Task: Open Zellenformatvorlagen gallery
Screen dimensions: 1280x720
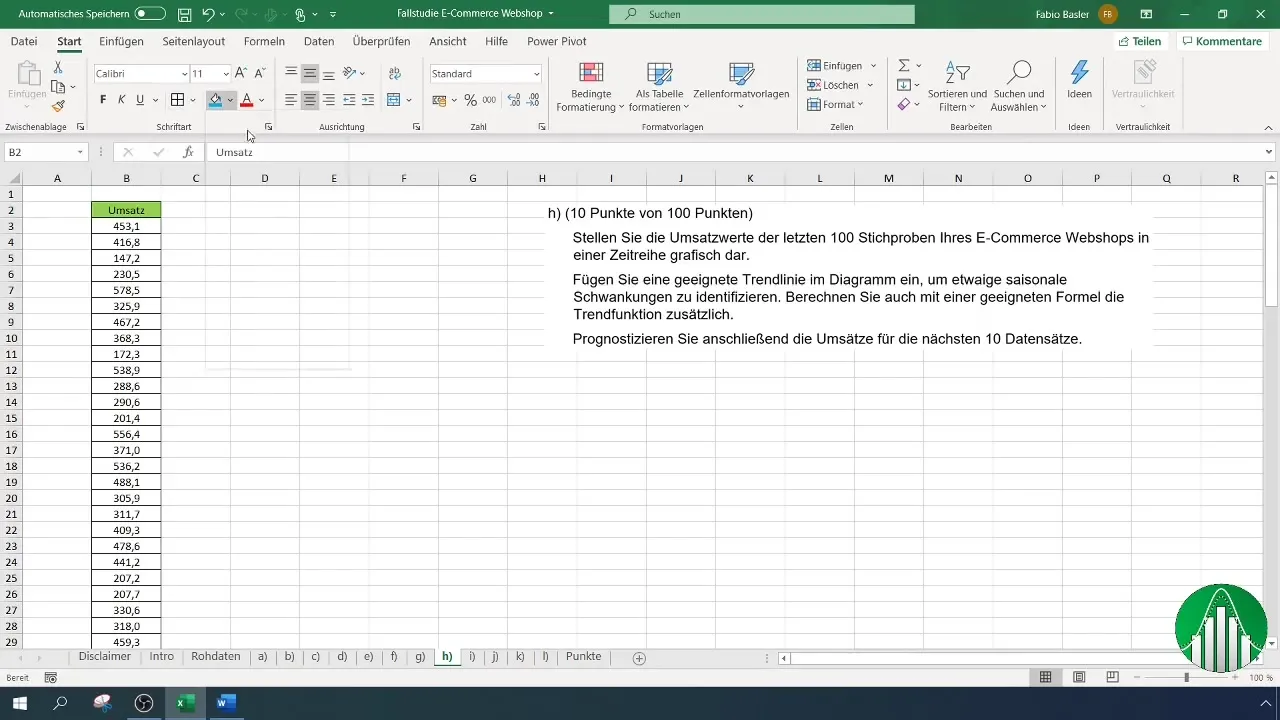Action: pyautogui.click(x=741, y=86)
